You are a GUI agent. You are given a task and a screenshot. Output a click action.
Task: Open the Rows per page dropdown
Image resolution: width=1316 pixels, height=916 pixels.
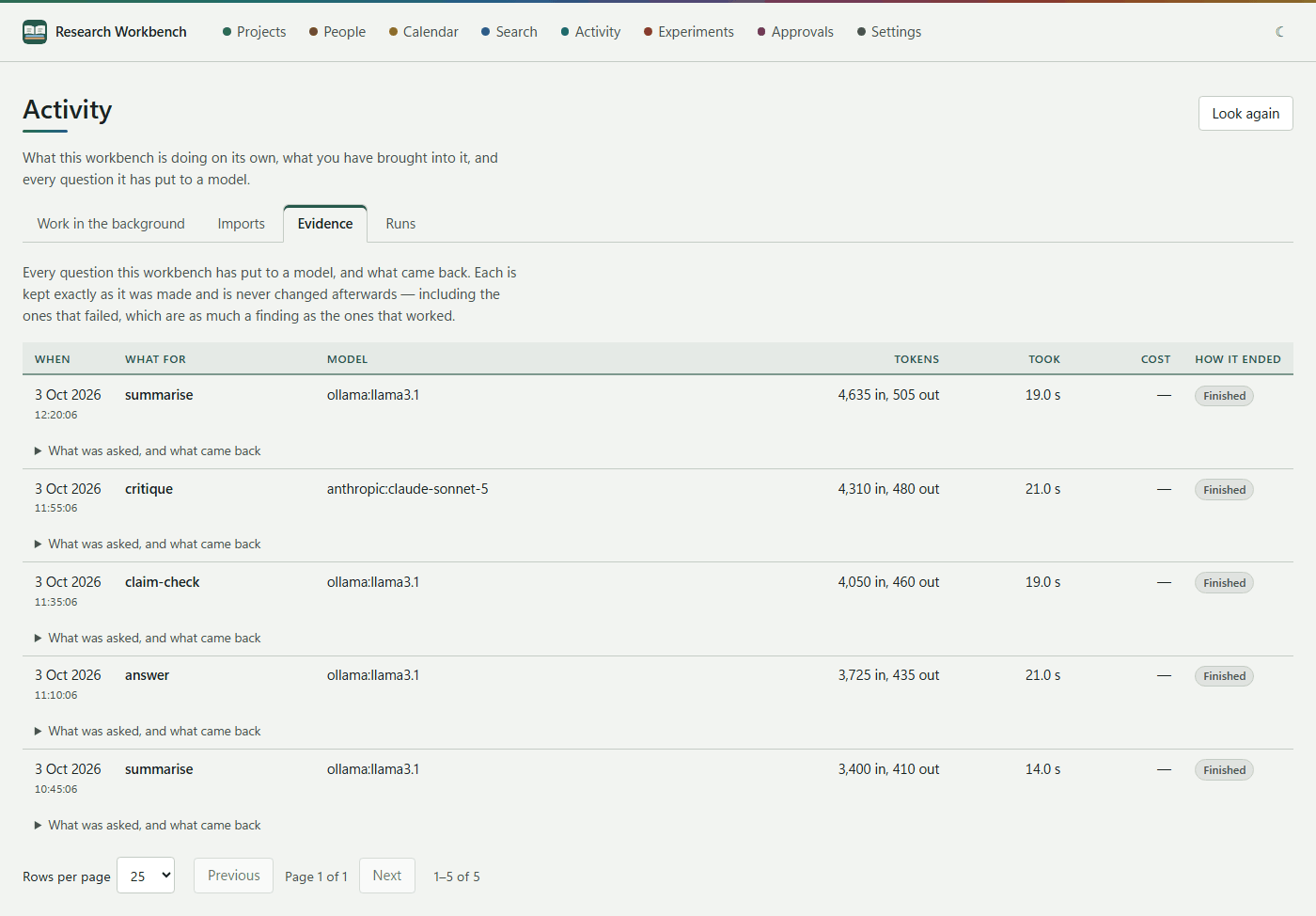pos(146,876)
